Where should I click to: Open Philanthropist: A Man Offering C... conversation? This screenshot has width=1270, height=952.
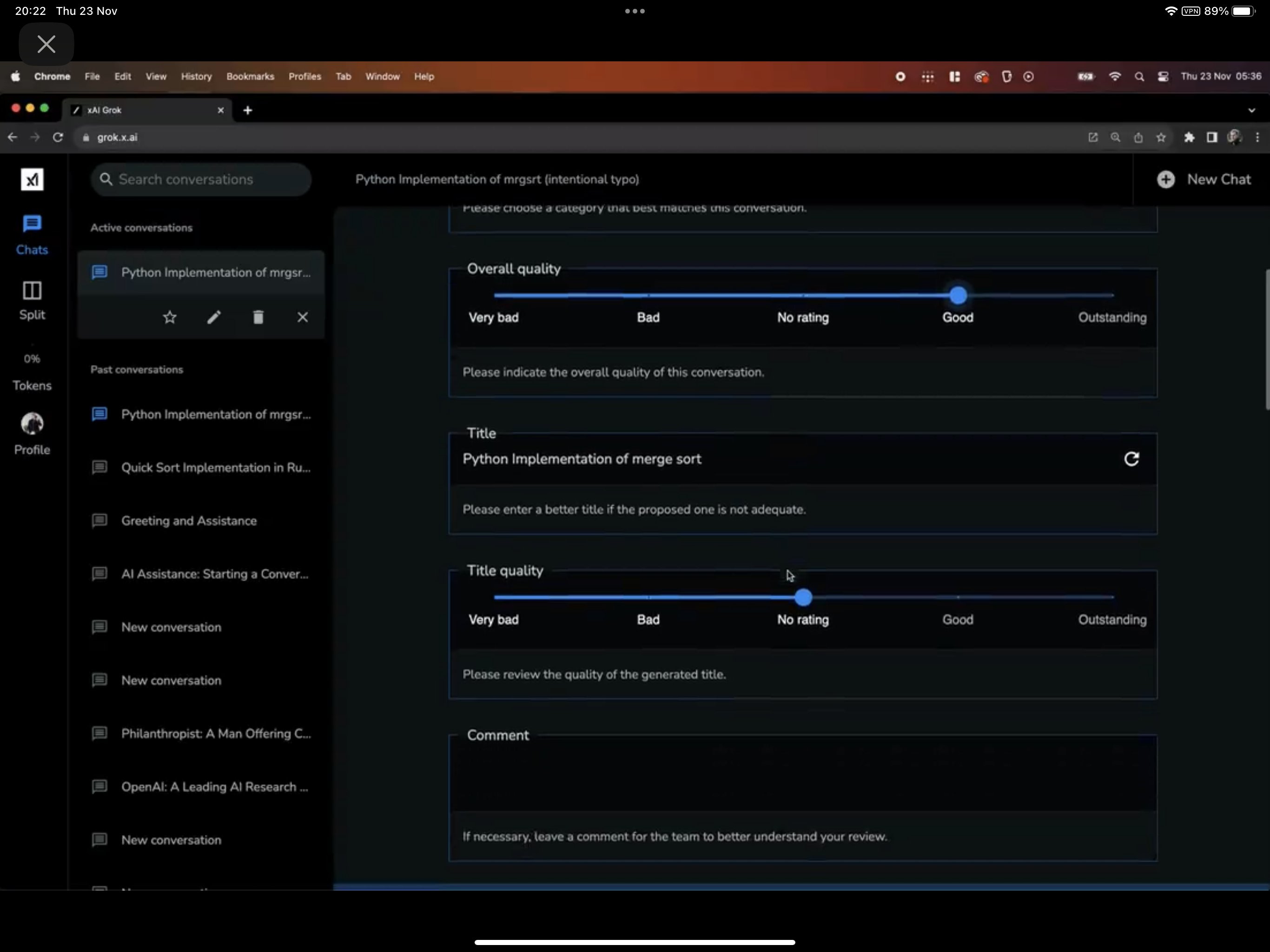pyautogui.click(x=201, y=733)
